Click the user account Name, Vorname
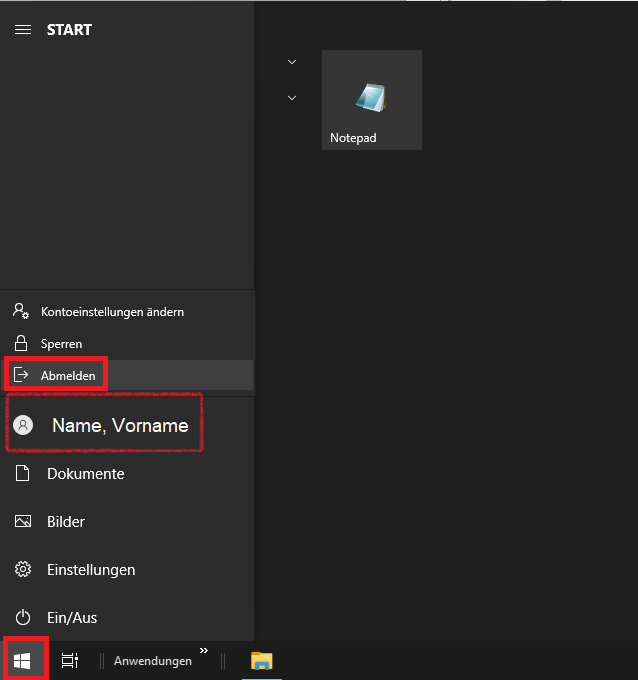This screenshot has height=680, width=638. click(127, 425)
